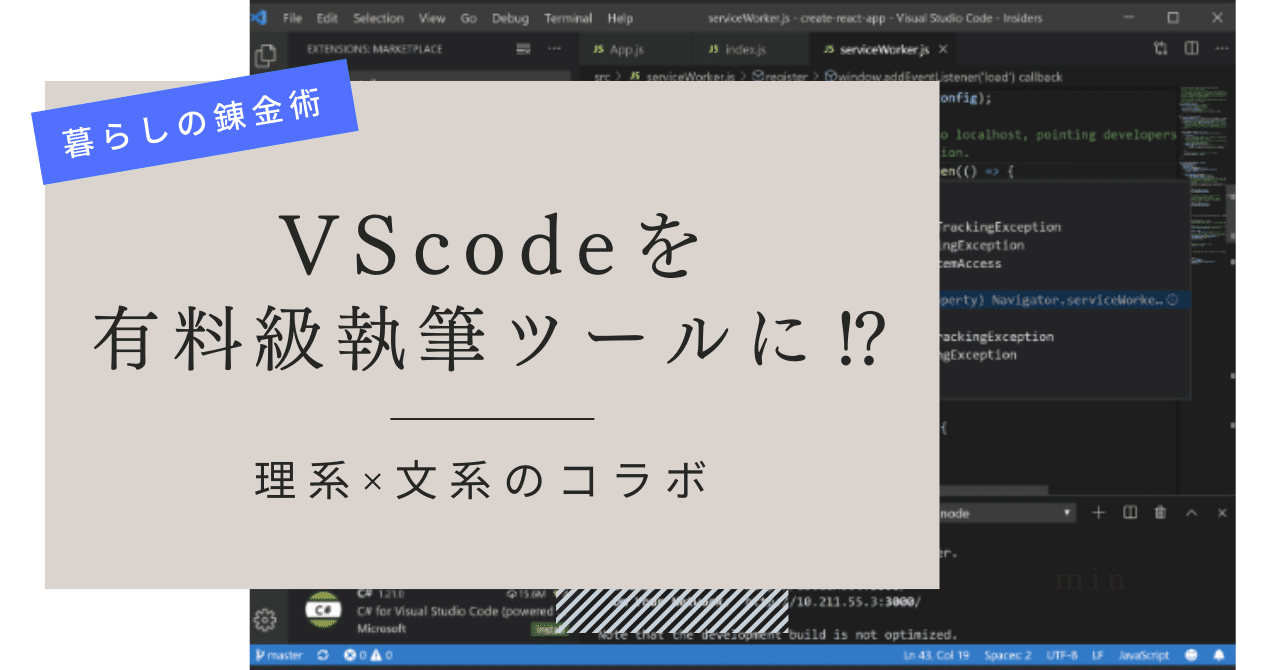
Task: Toggle panel maximize with the chevron icon
Action: [1190, 513]
